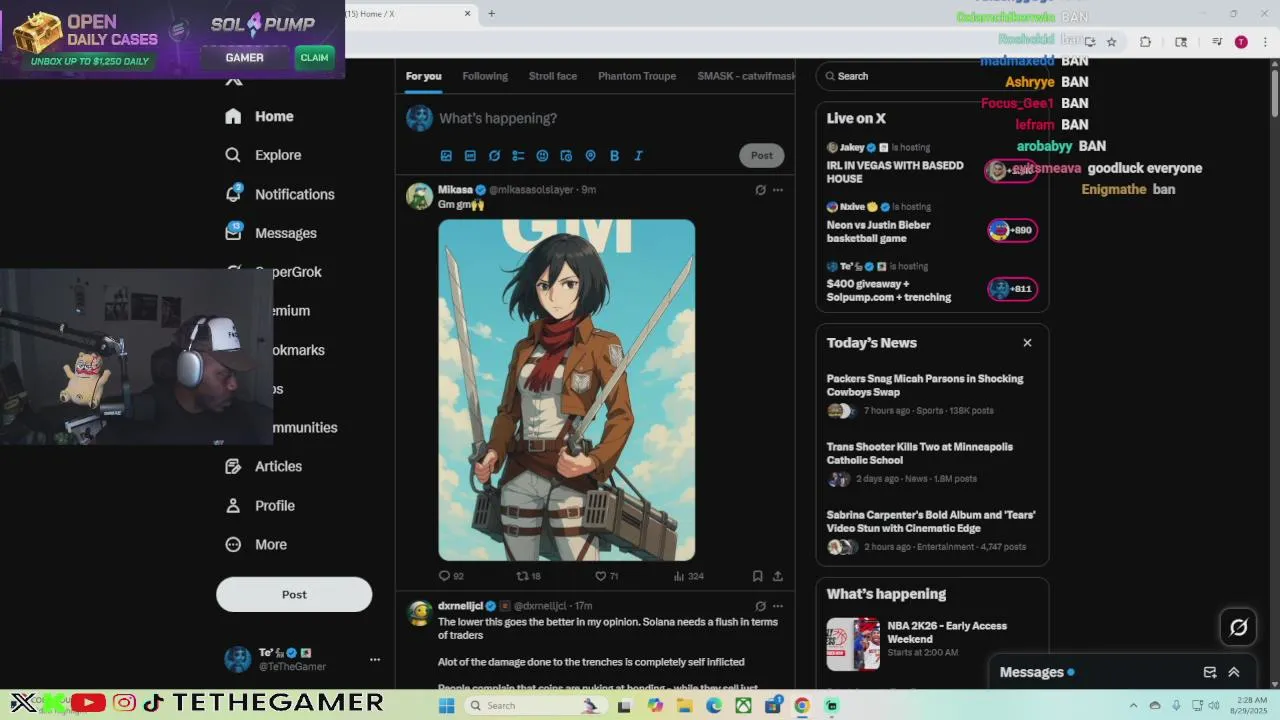Screen dimensions: 1280x720
Task: Like Mikasa's Gm post
Action: click(606, 576)
